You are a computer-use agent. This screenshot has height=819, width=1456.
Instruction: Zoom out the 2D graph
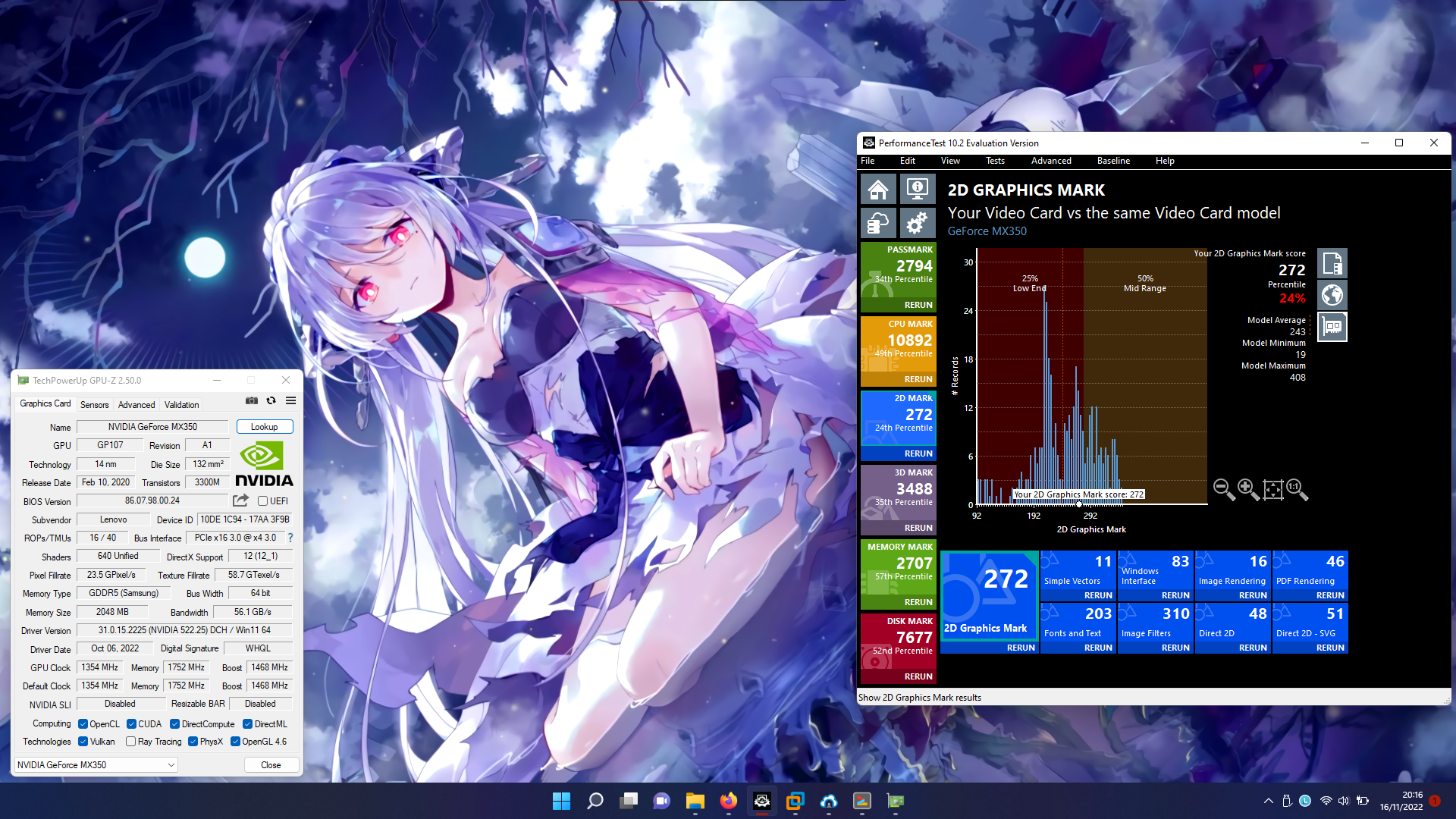[1224, 489]
